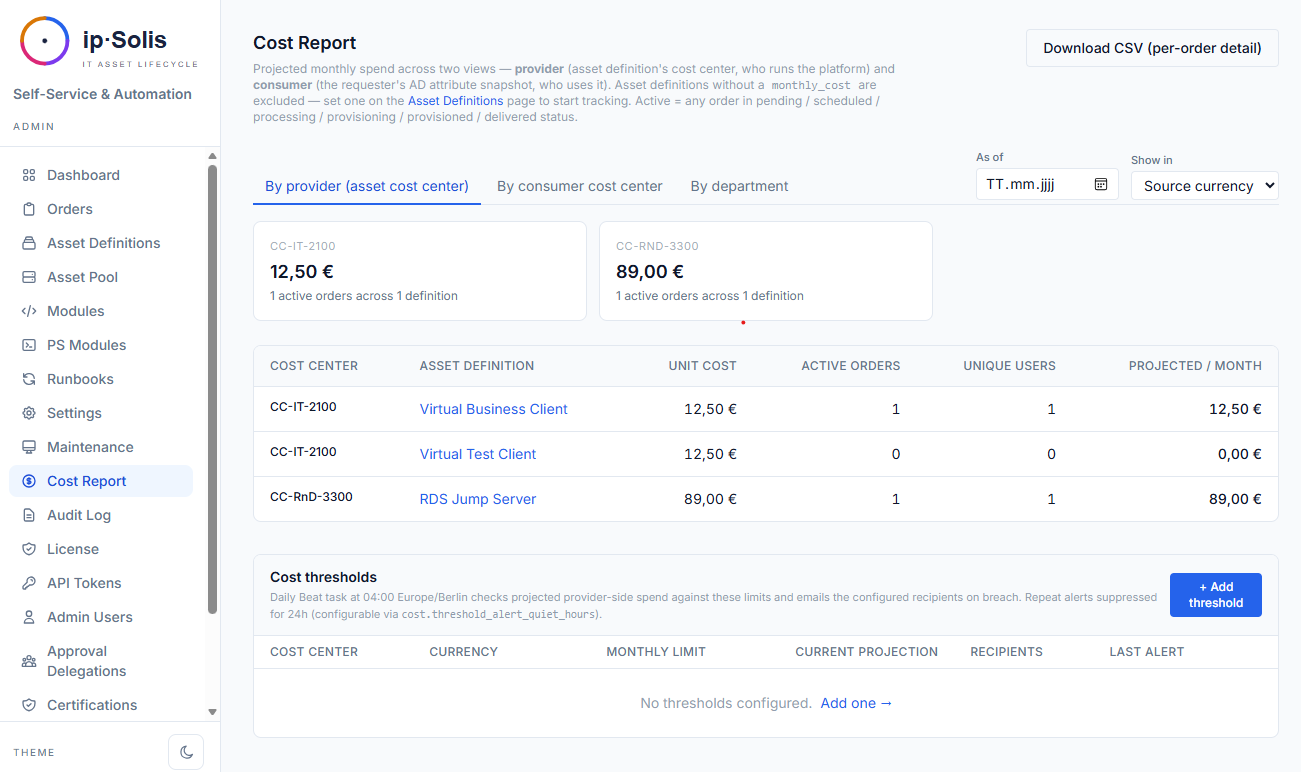Click the CC-RnD-3300 table cell

coord(311,497)
